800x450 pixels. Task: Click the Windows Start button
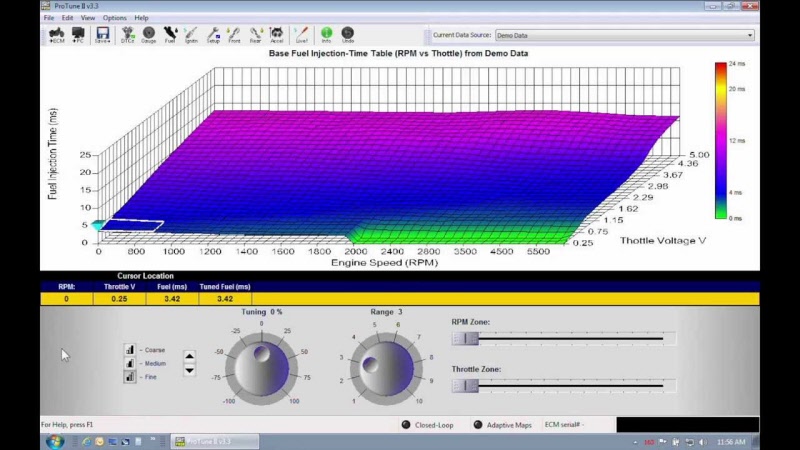(53, 441)
